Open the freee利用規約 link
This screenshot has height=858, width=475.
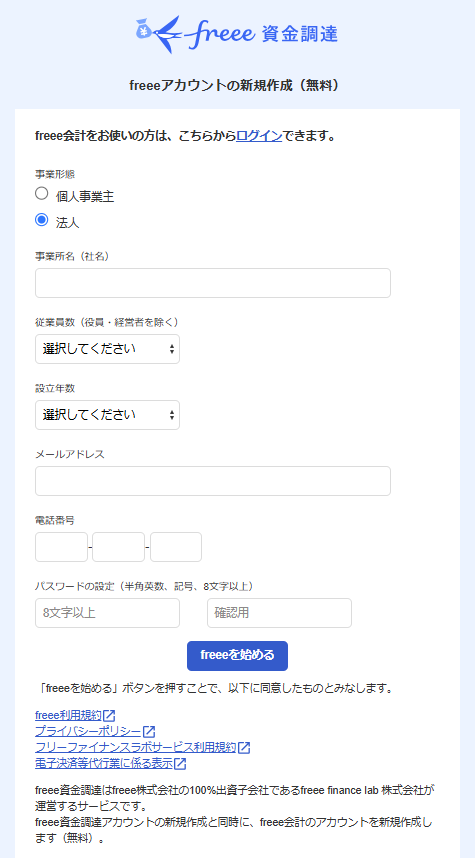tap(68, 715)
